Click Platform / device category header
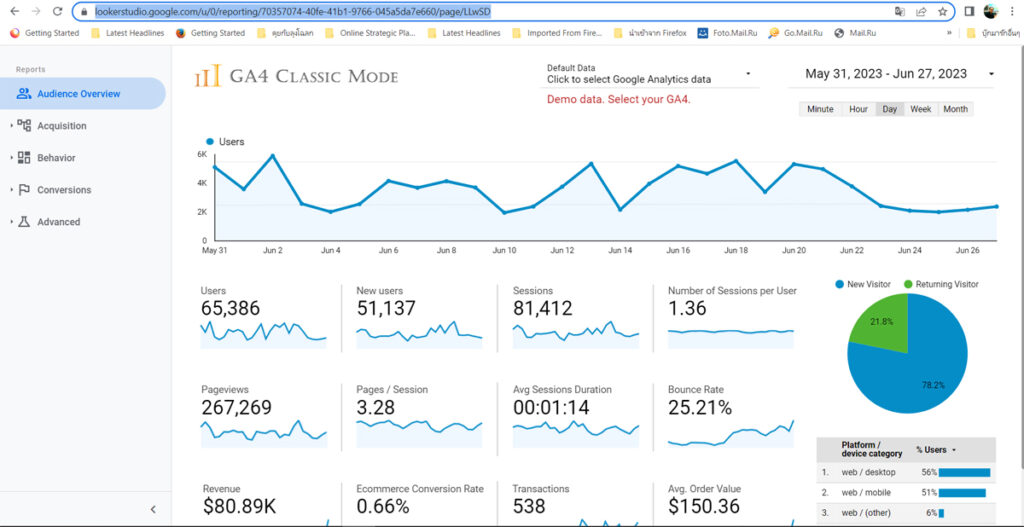Viewport: 1024px width, 527px height. pos(872,449)
